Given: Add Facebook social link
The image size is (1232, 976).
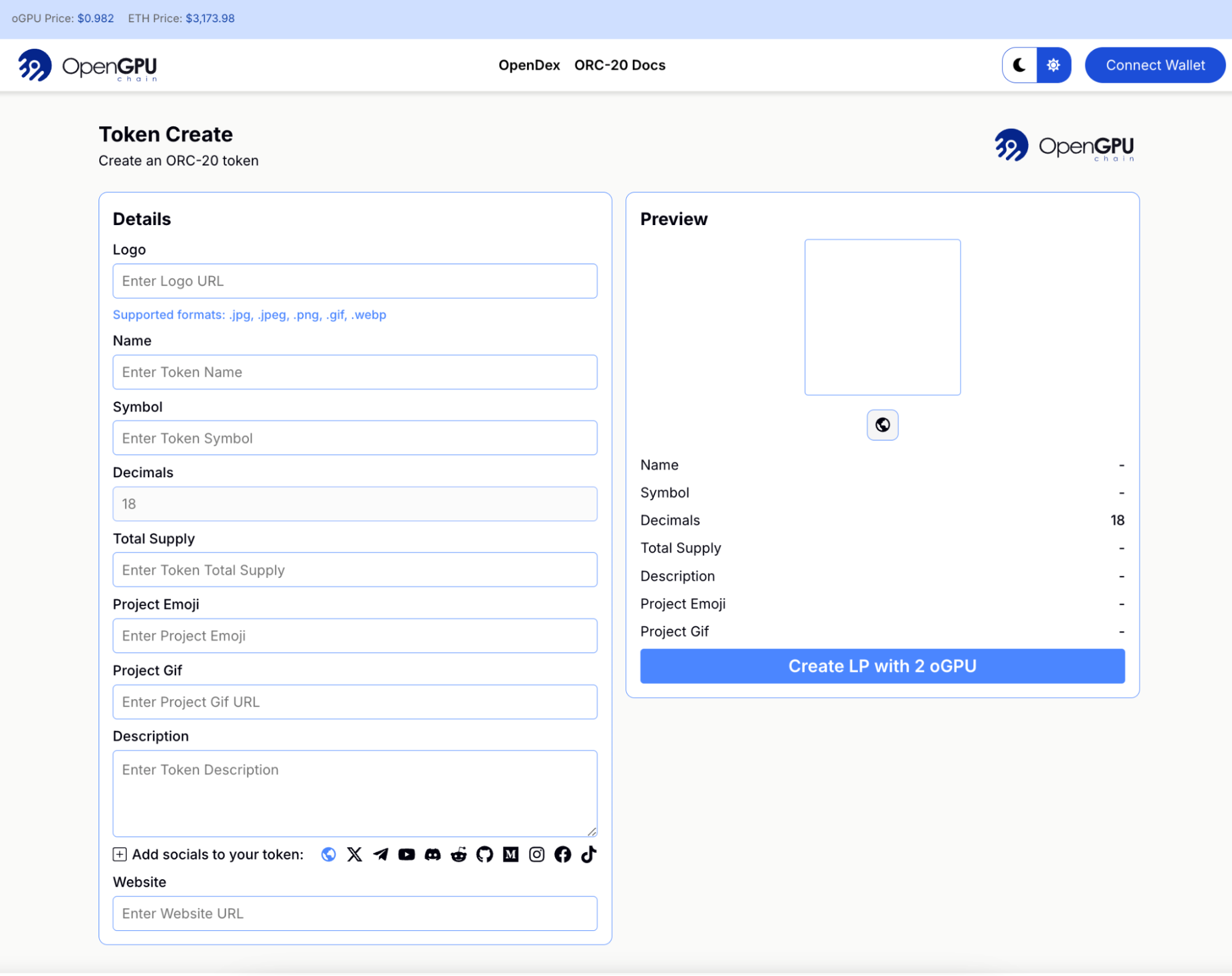Looking at the screenshot, I should [562, 854].
